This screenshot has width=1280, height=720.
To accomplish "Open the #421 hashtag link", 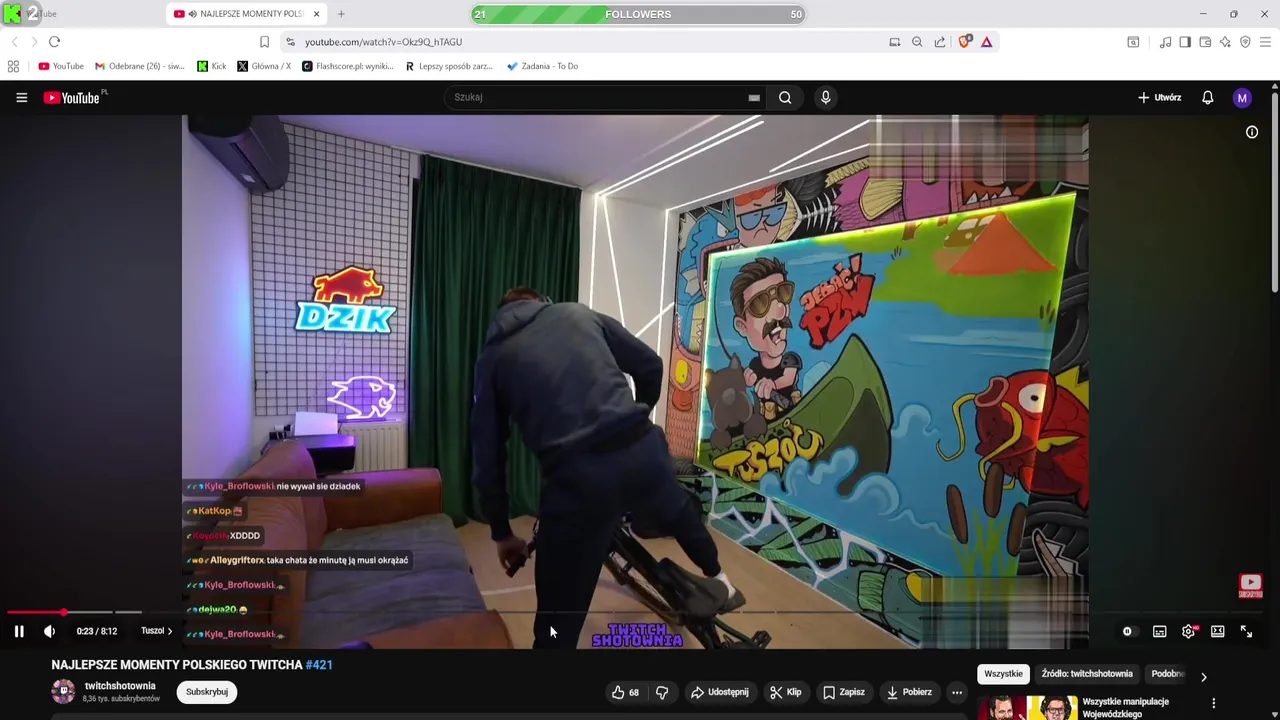I will [319, 665].
